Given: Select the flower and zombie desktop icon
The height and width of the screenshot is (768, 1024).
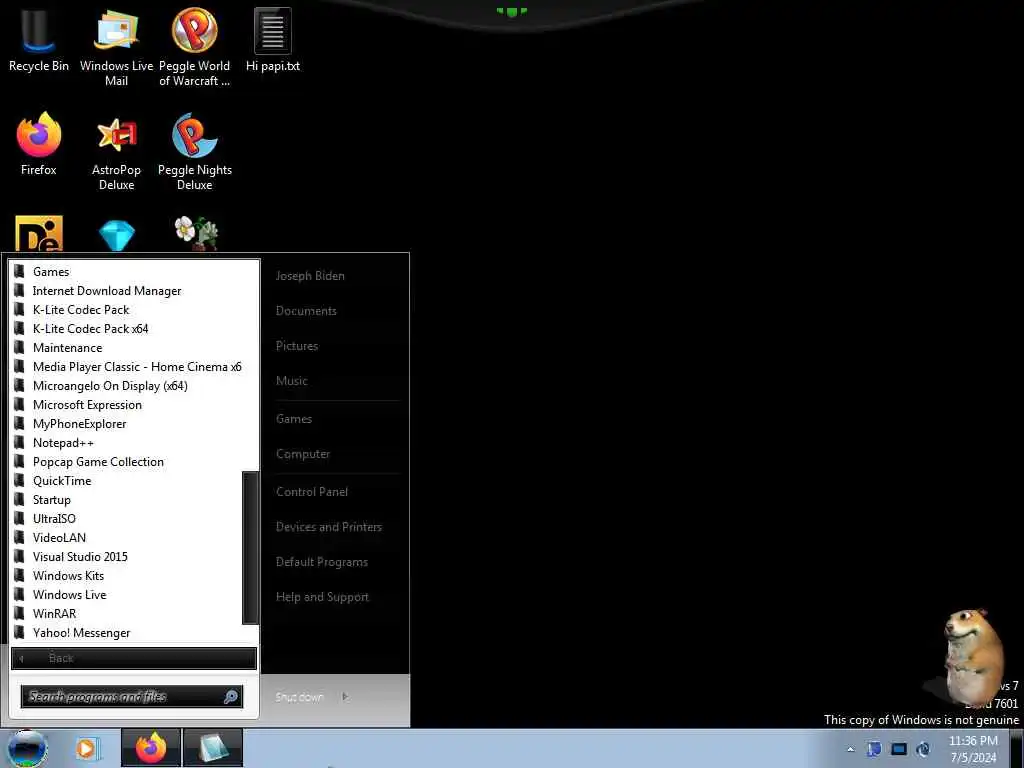Looking at the screenshot, I should (x=195, y=233).
